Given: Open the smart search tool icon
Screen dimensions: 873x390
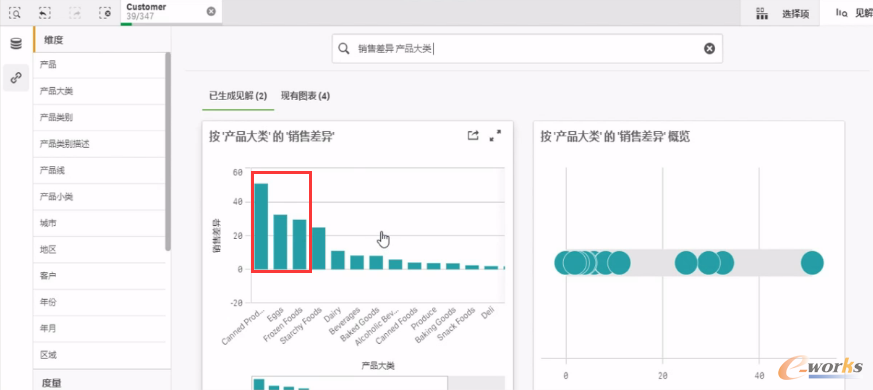Looking at the screenshot, I should pyautogui.click(x=16, y=12).
